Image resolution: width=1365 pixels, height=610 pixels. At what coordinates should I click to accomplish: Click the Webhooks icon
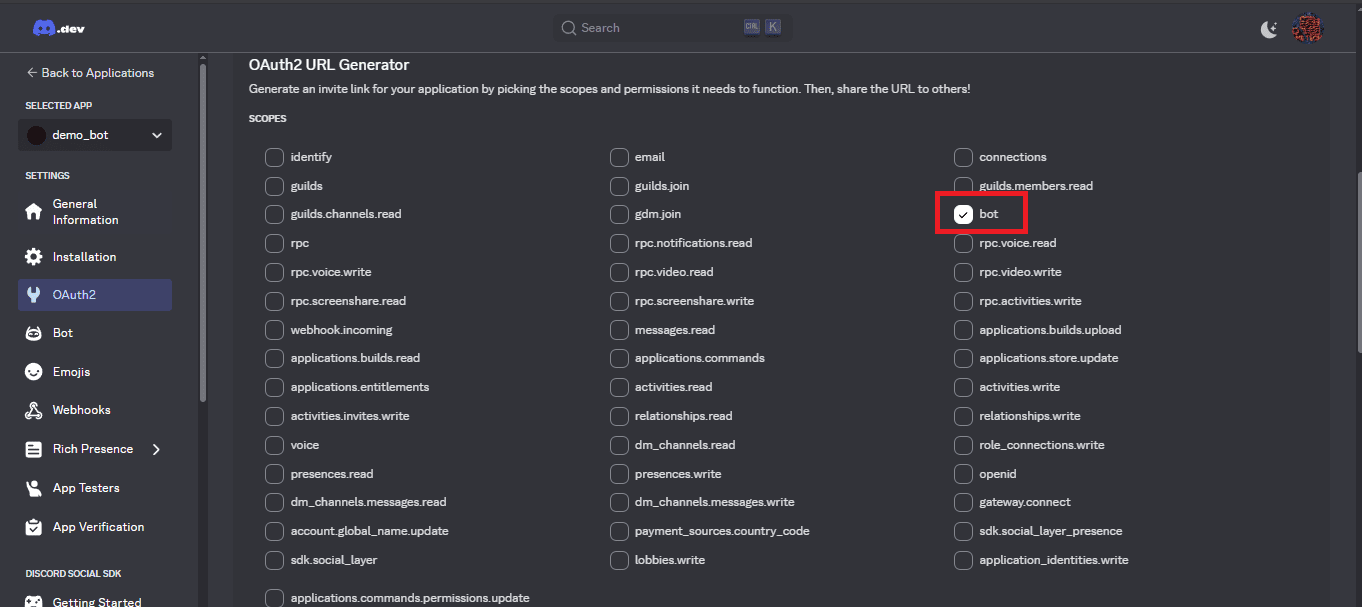(34, 410)
